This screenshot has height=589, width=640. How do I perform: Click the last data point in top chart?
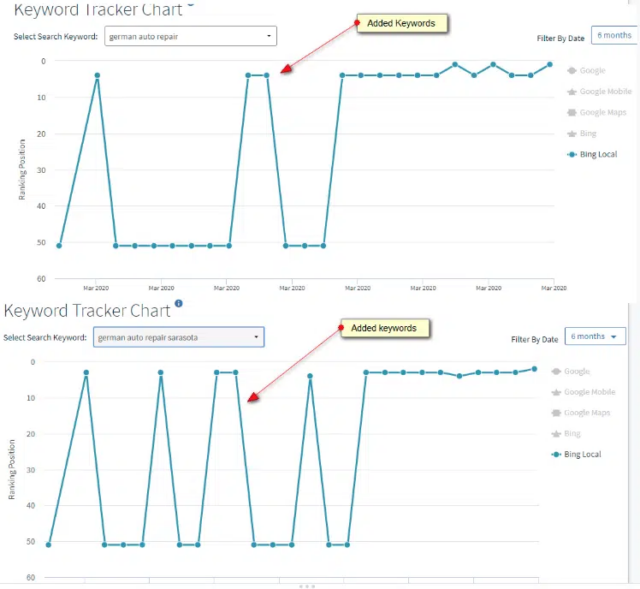point(550,64)
